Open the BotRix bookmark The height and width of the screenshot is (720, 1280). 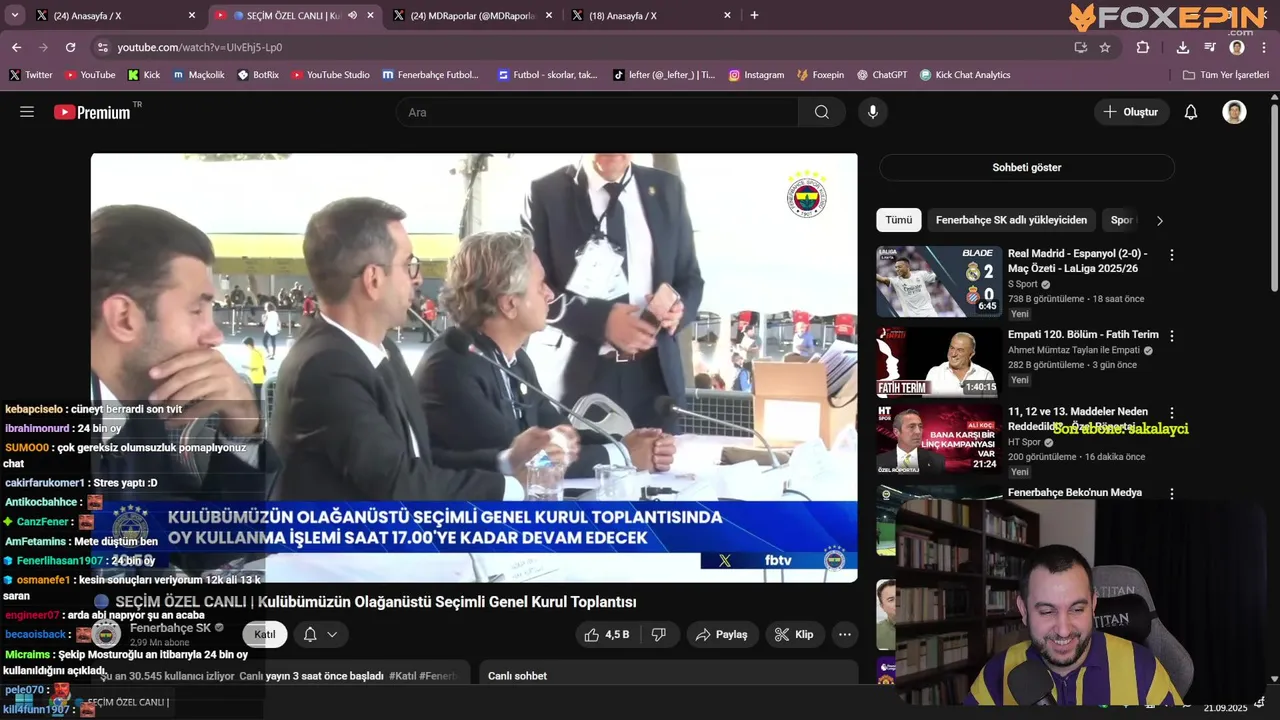pyautogui.click(x=258, y=75)
